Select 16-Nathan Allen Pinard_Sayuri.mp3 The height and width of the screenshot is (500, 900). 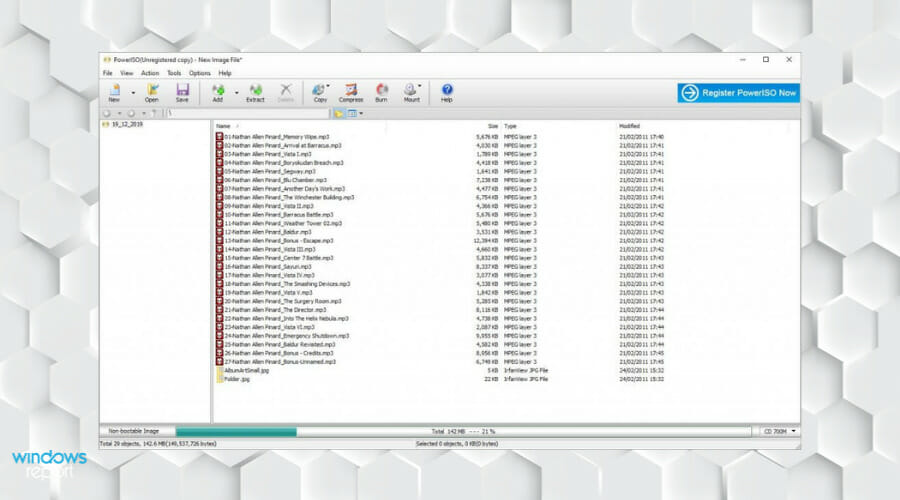[x=267, y=266]
